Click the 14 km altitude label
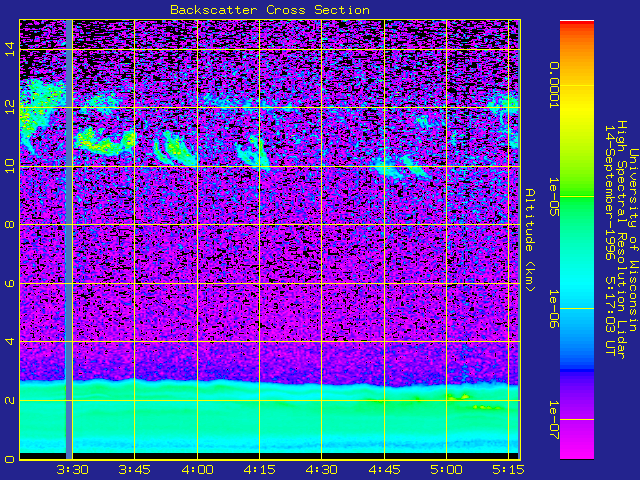This screenshot has height=480, width=640. click(x=10, y=49)
